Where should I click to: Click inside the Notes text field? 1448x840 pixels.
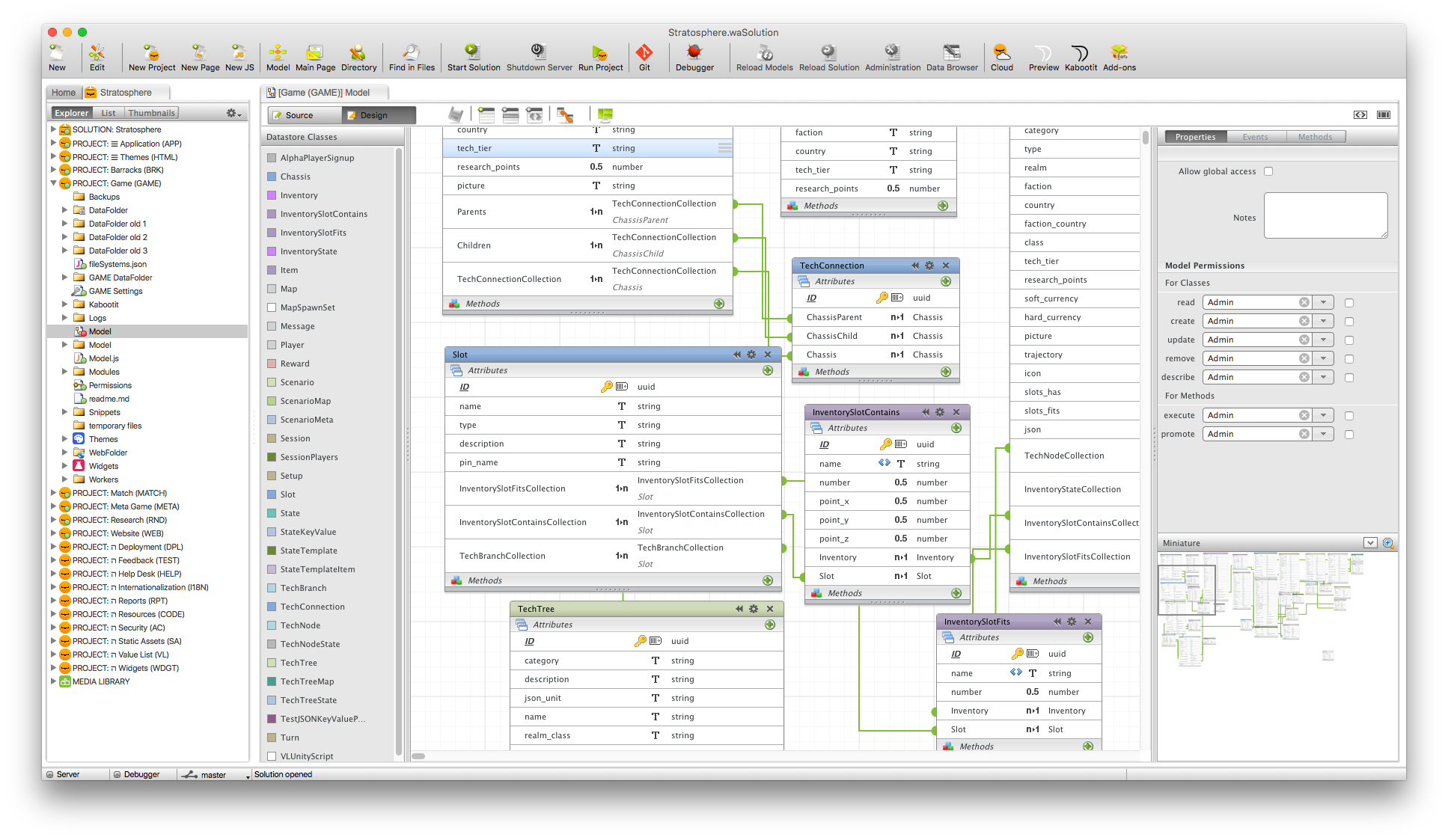pos(1325,215)
